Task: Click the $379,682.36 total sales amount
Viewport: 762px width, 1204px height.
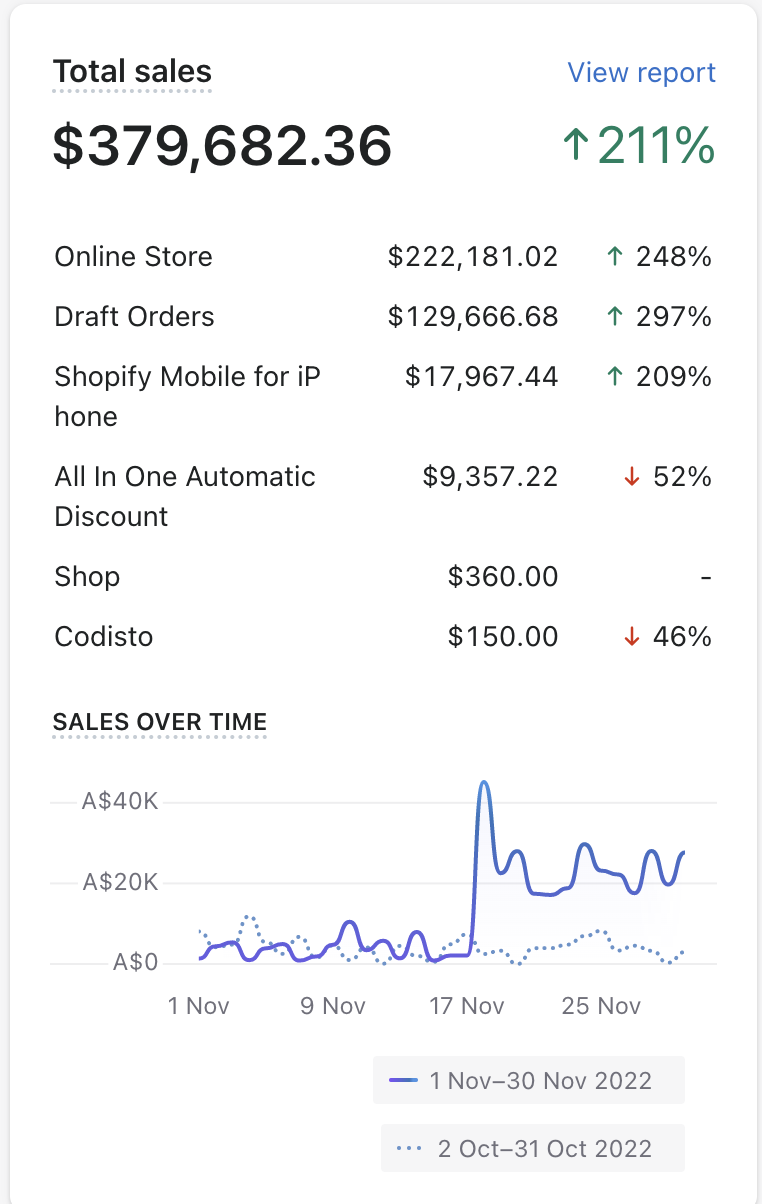Action: pos(222,146)
